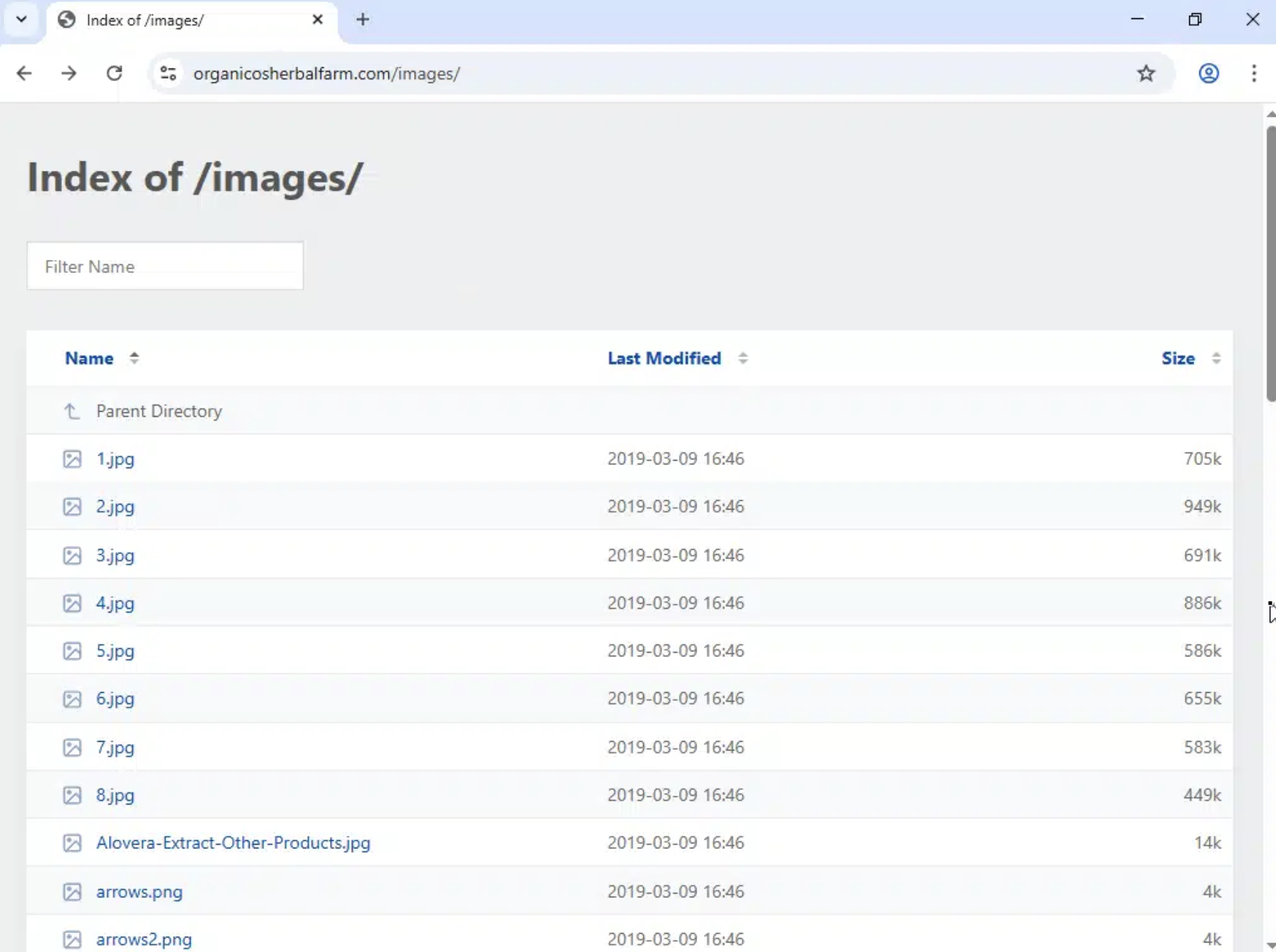
Task: Bookmark this page with the star icon
Action: click(1146, 73)
